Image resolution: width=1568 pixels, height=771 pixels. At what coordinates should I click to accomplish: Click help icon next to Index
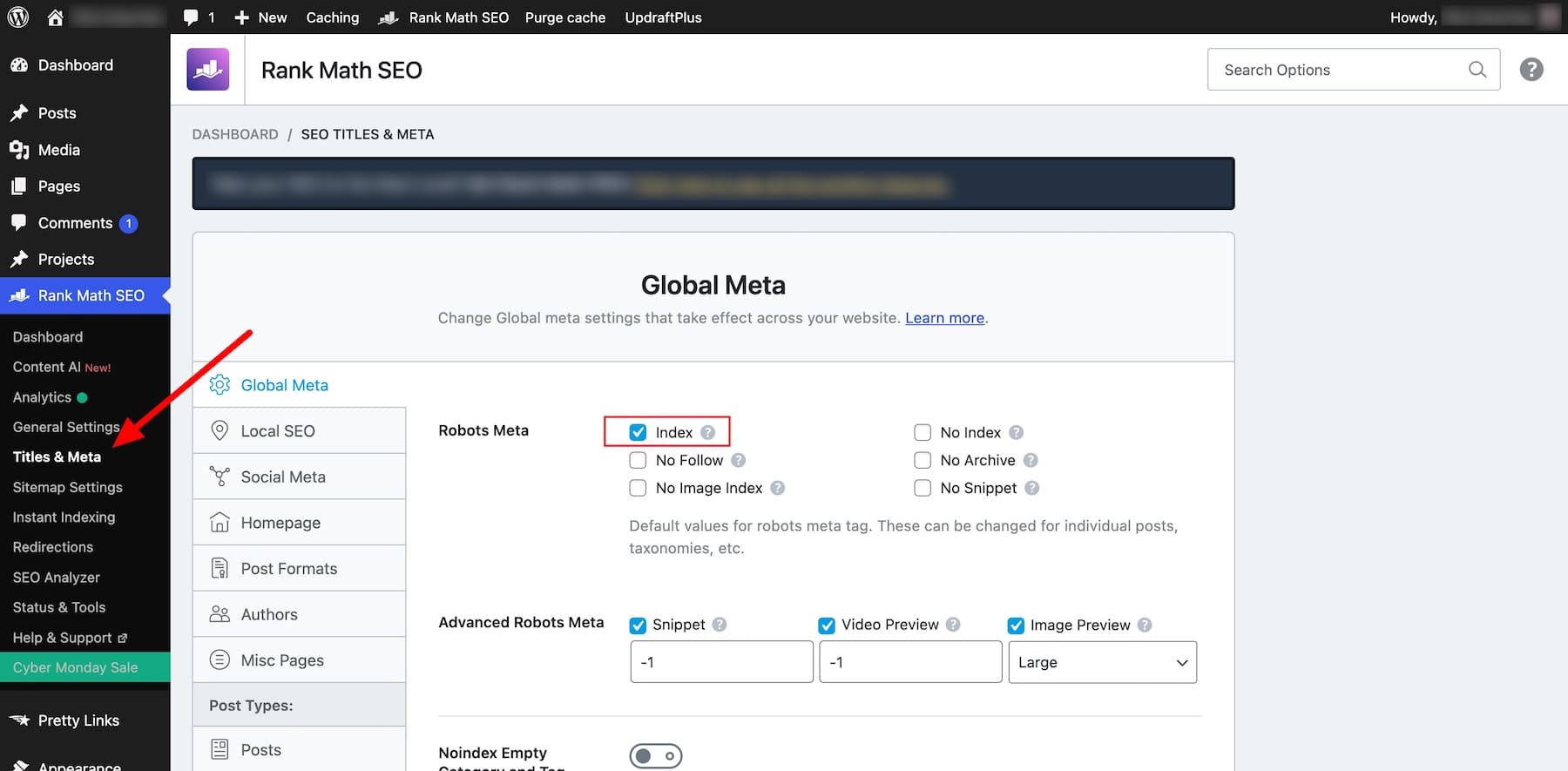tap(708, 433)
